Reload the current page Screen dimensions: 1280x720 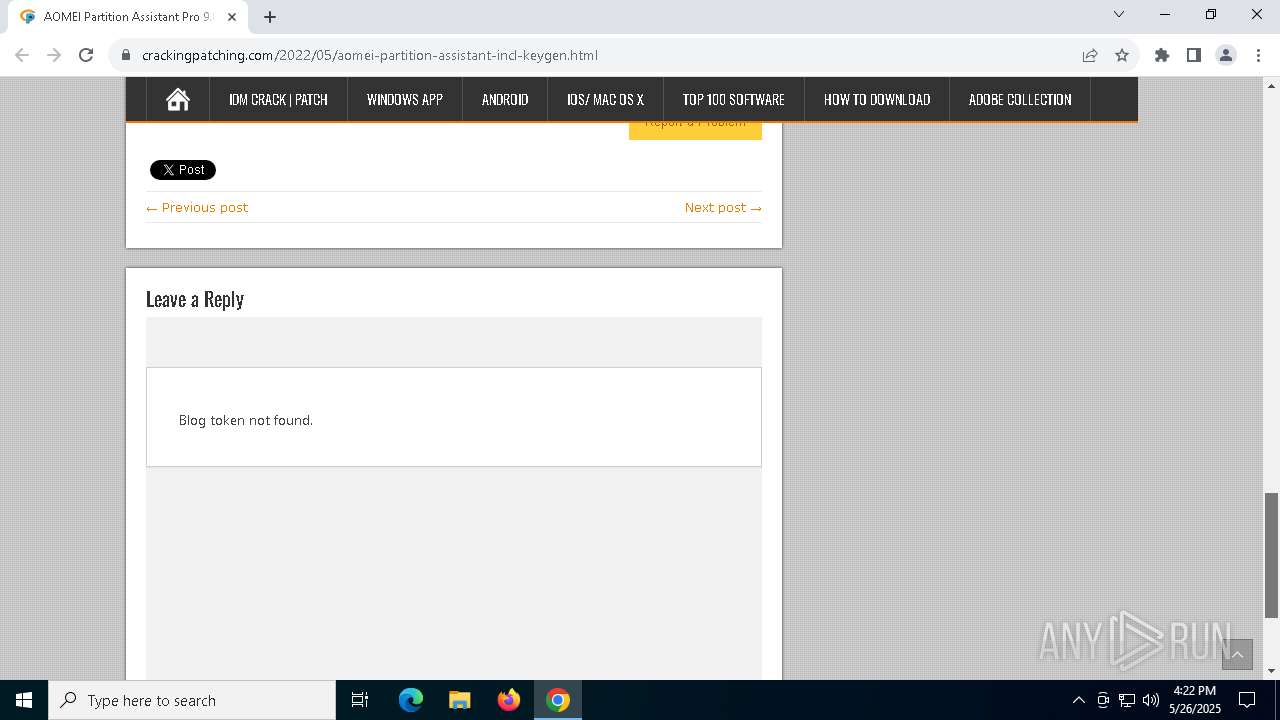pos(86,55)
